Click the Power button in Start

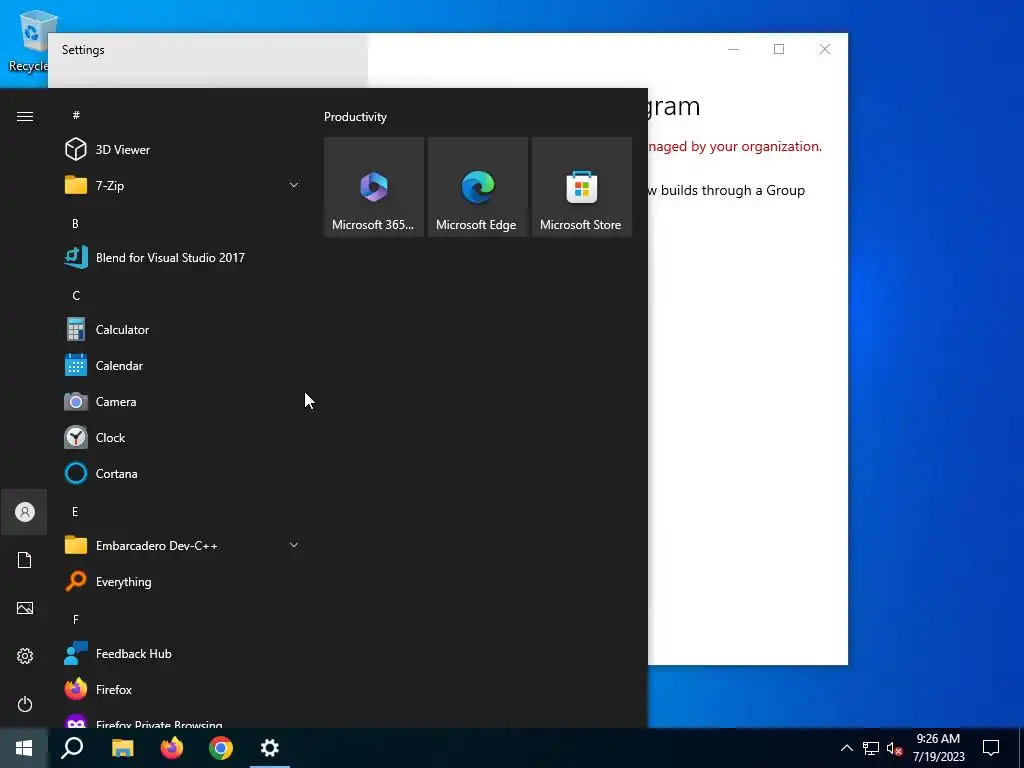(x=25, y=704)
